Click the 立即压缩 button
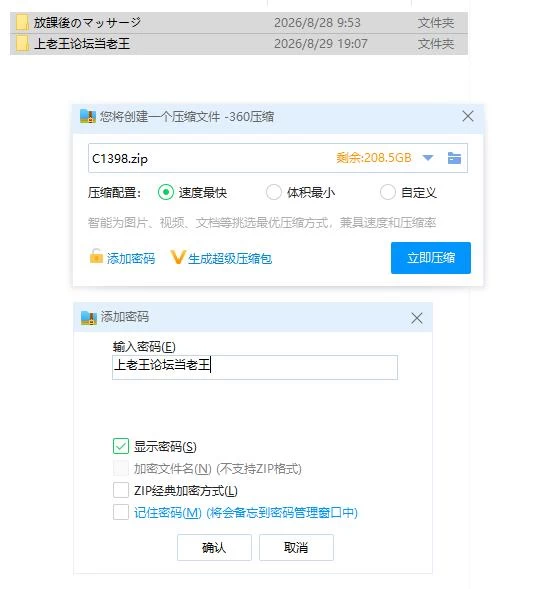Image resolution: width=548 pixels, height=589 pixels. [x=430, y=258]
